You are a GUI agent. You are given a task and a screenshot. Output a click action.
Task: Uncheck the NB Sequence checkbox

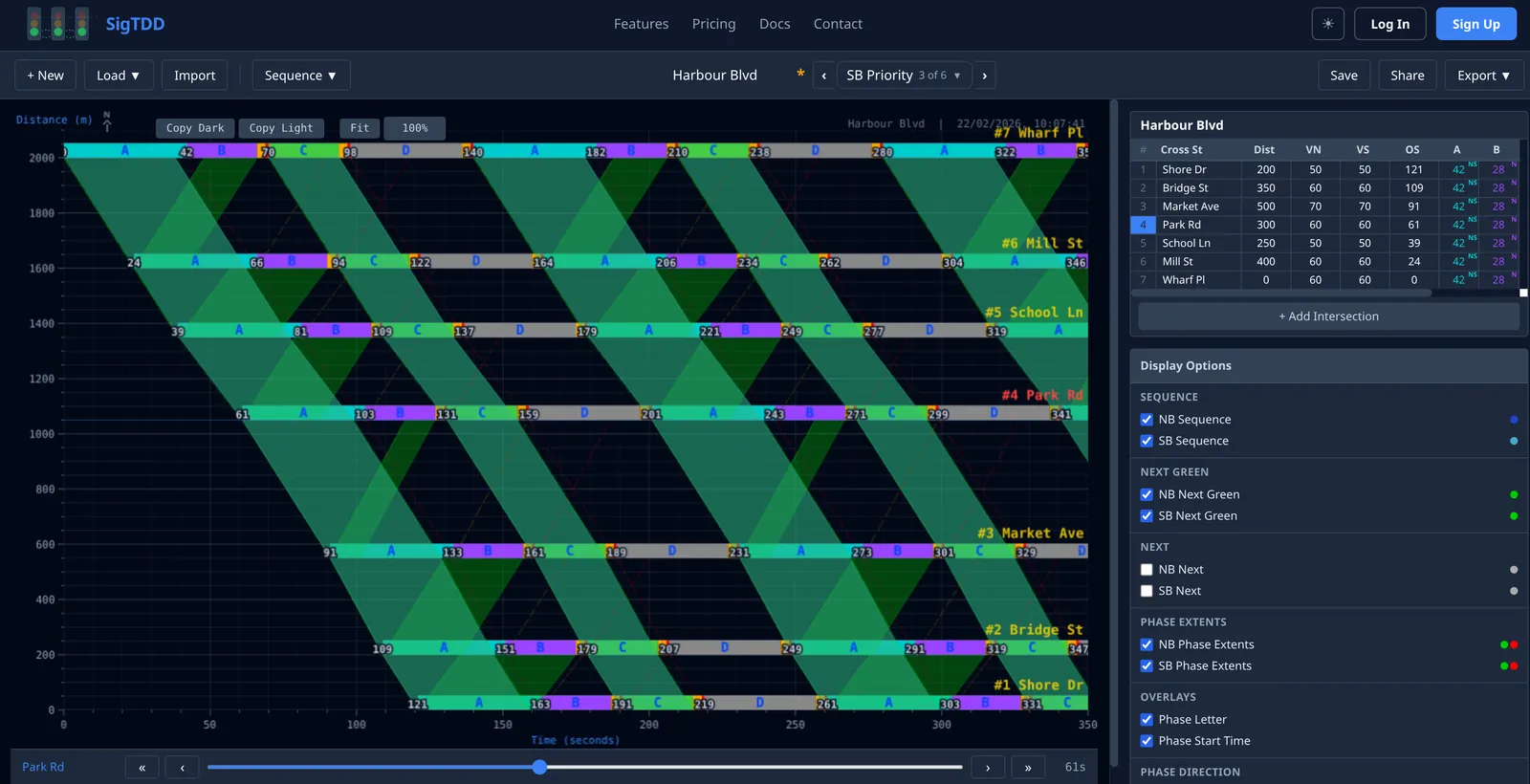(x=1147, y=420)
